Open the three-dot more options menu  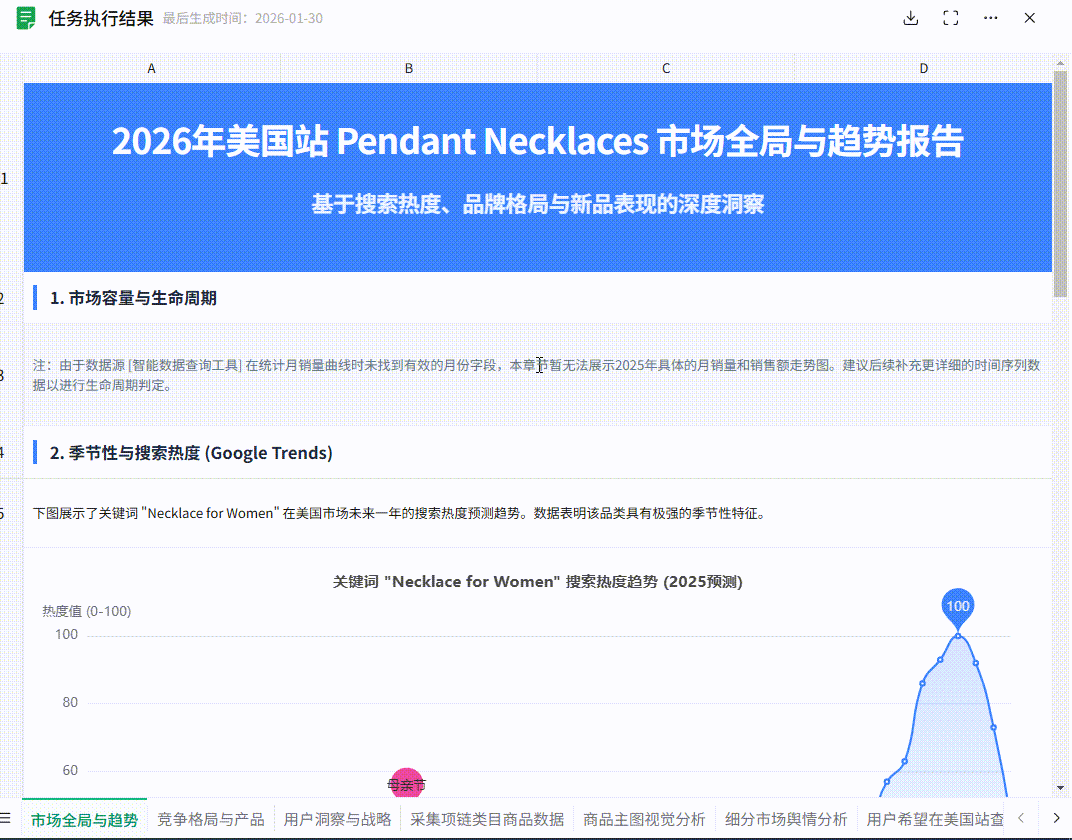(x=991, y=18)
